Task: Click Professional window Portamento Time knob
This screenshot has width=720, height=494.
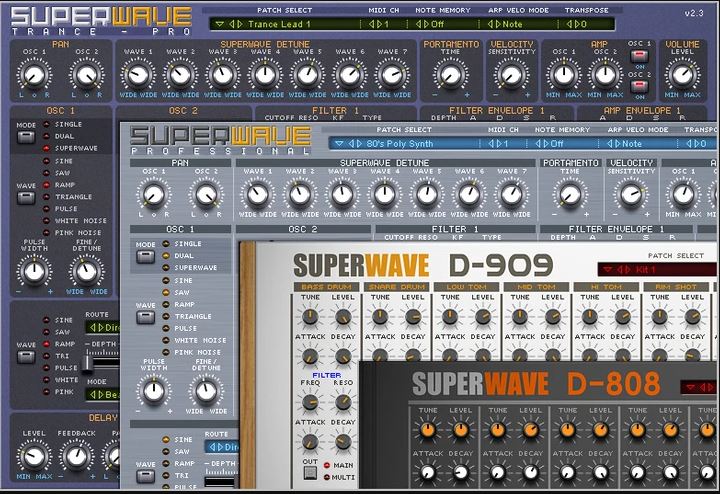Action: 570,194
